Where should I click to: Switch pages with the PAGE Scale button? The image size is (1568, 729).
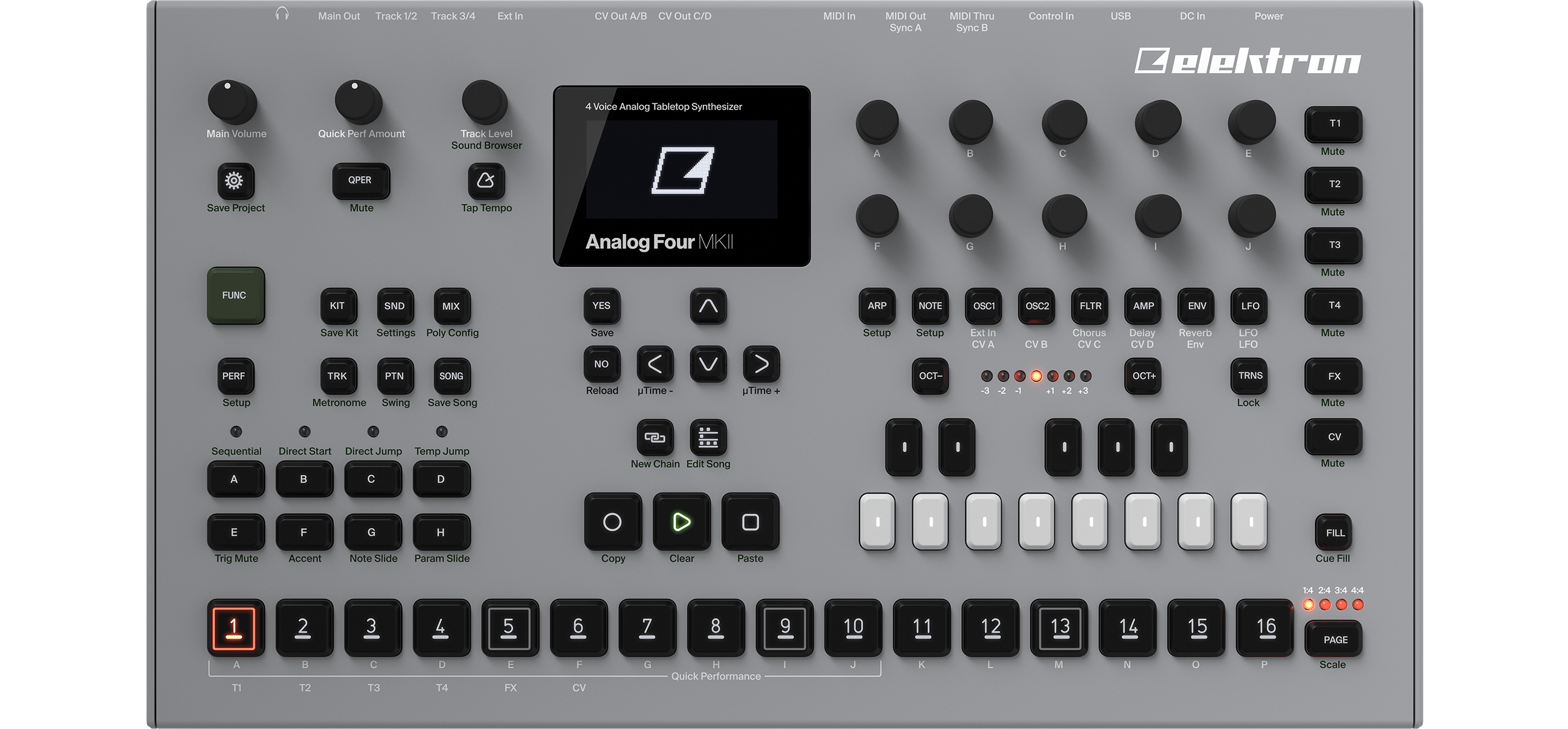(x=1334, y=639)
